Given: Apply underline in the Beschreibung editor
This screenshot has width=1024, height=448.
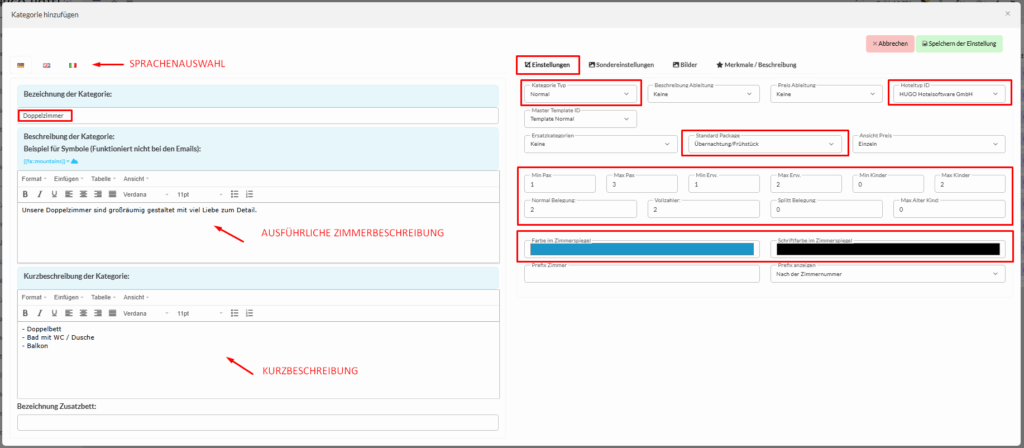Looking at the screenshot, I should pyautogui.click(x=52, y=193).
